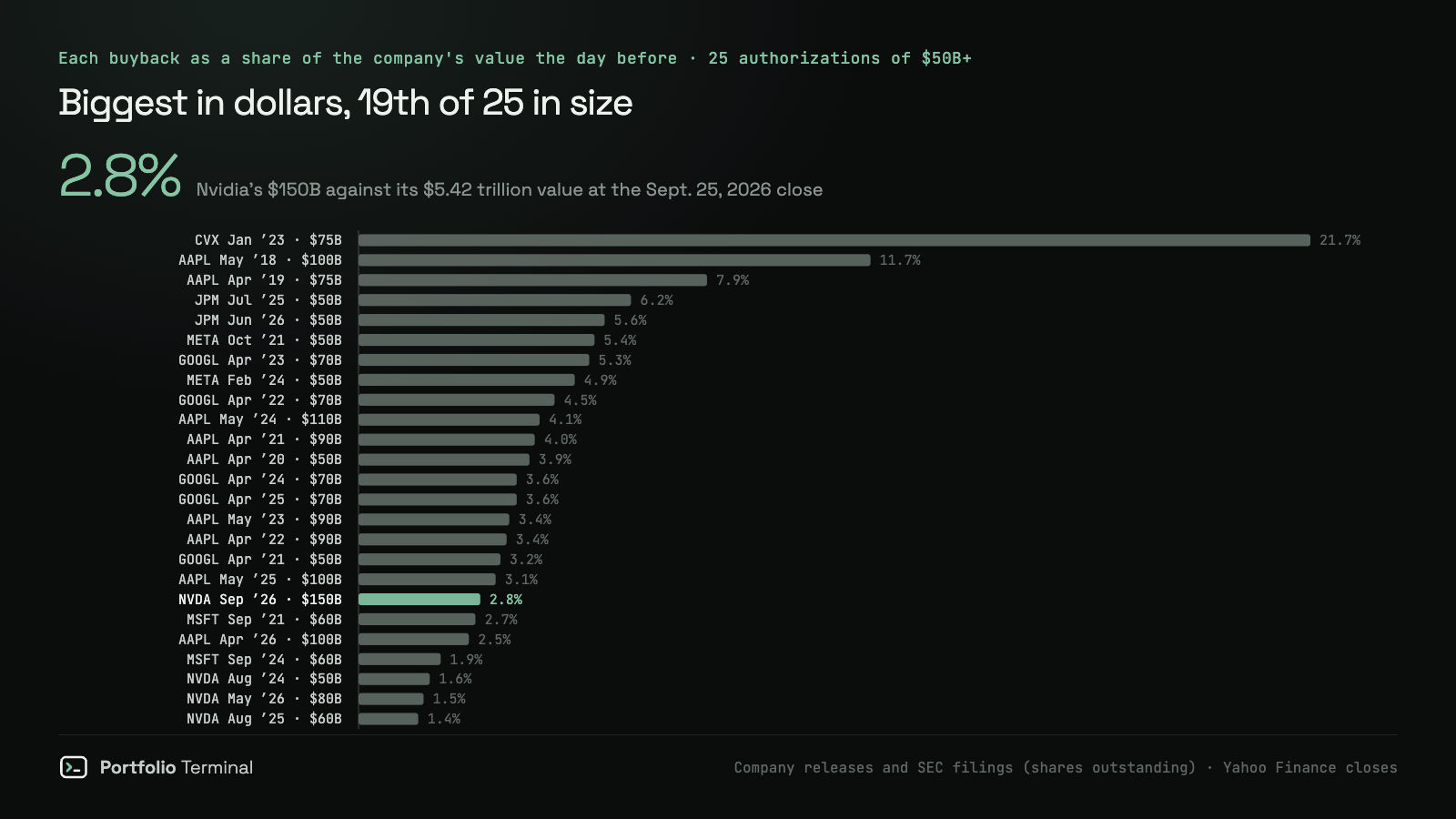The image size is (1456, 819).
Task: Click the 1.4% value label
Action: 444,719
